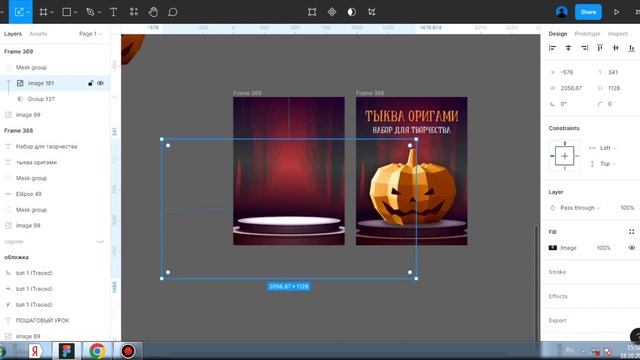Select the Frame tool

(x=43, y=12)
